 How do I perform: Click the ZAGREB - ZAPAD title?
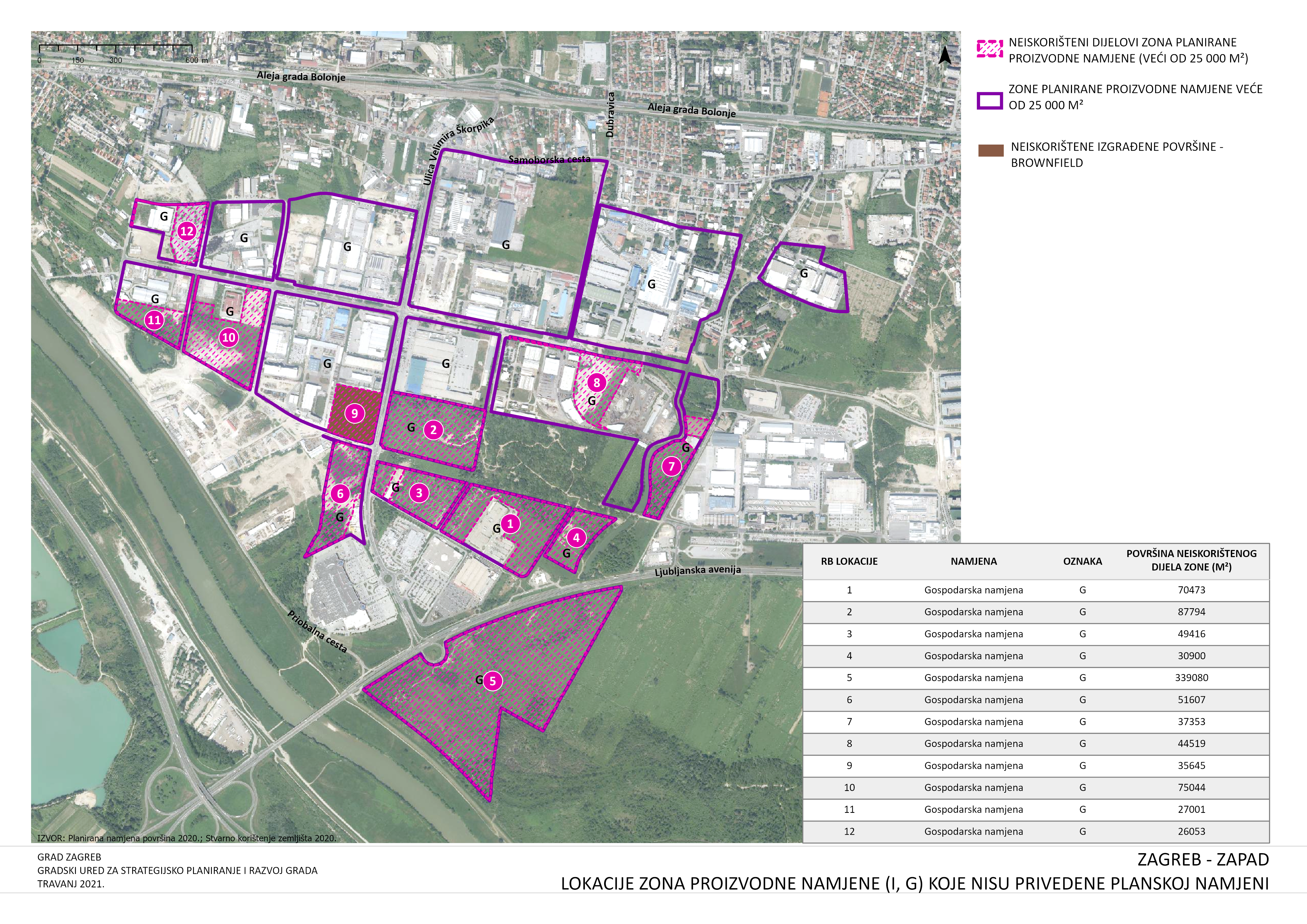pos(1203,859)
